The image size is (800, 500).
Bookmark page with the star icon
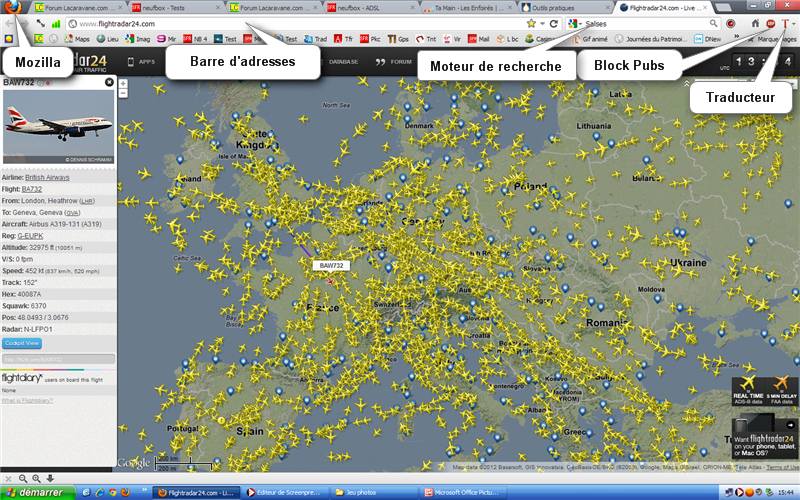[x=531, y=23]
